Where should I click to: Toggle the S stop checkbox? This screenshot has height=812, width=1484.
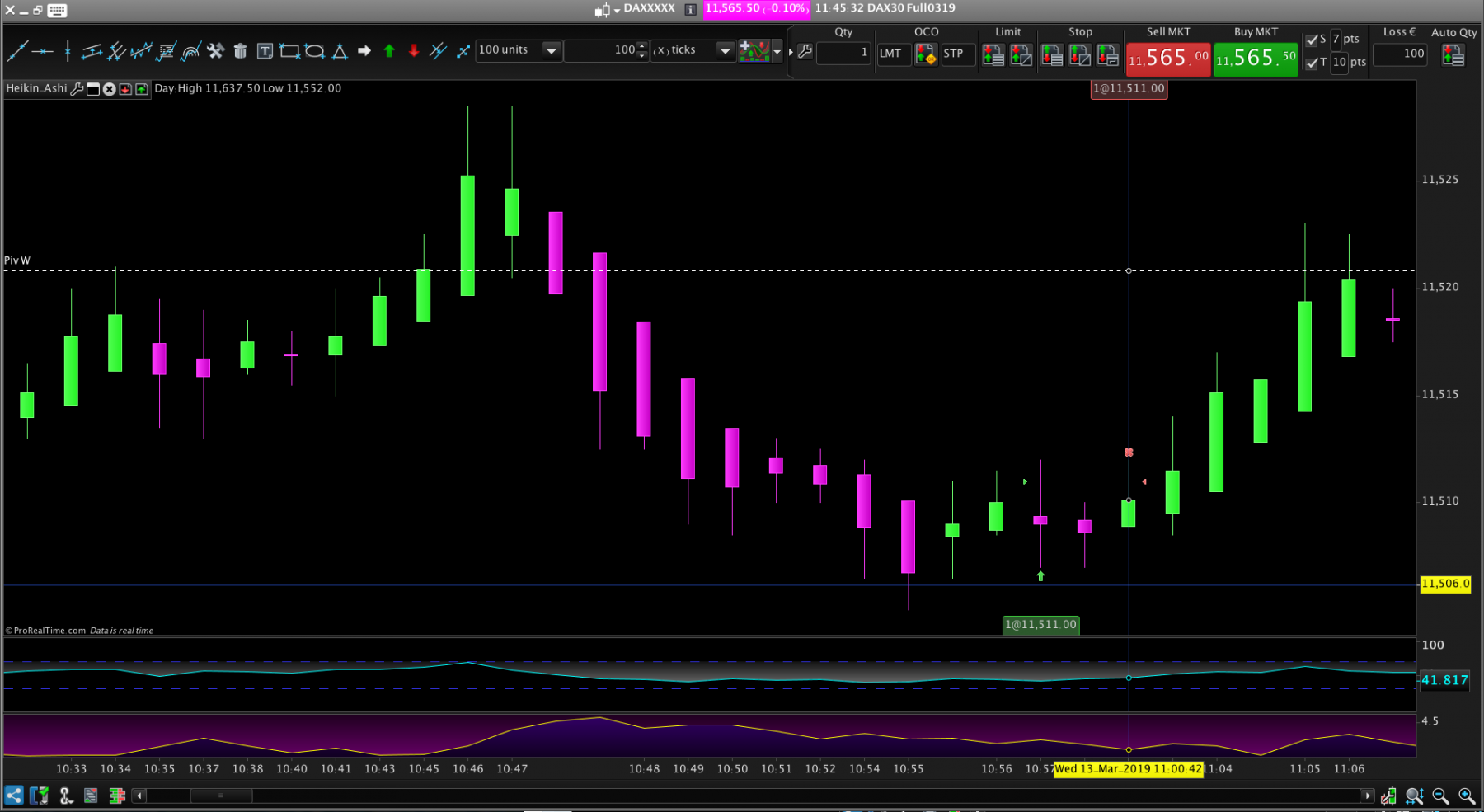coord(1312,40)
